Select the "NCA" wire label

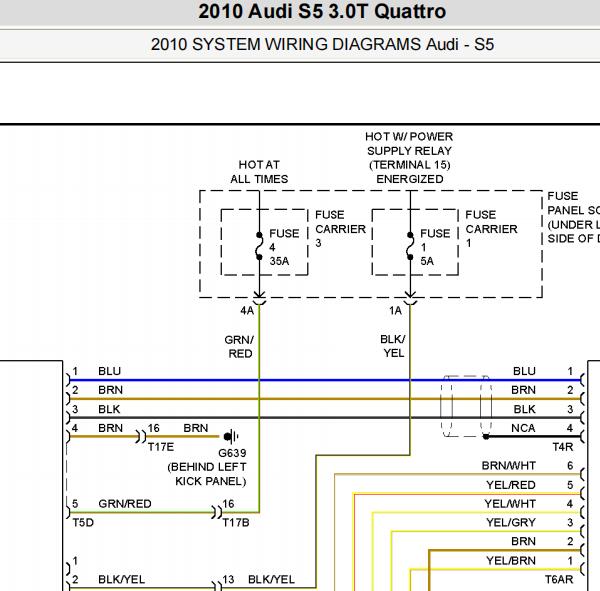[x=523, y=428]
